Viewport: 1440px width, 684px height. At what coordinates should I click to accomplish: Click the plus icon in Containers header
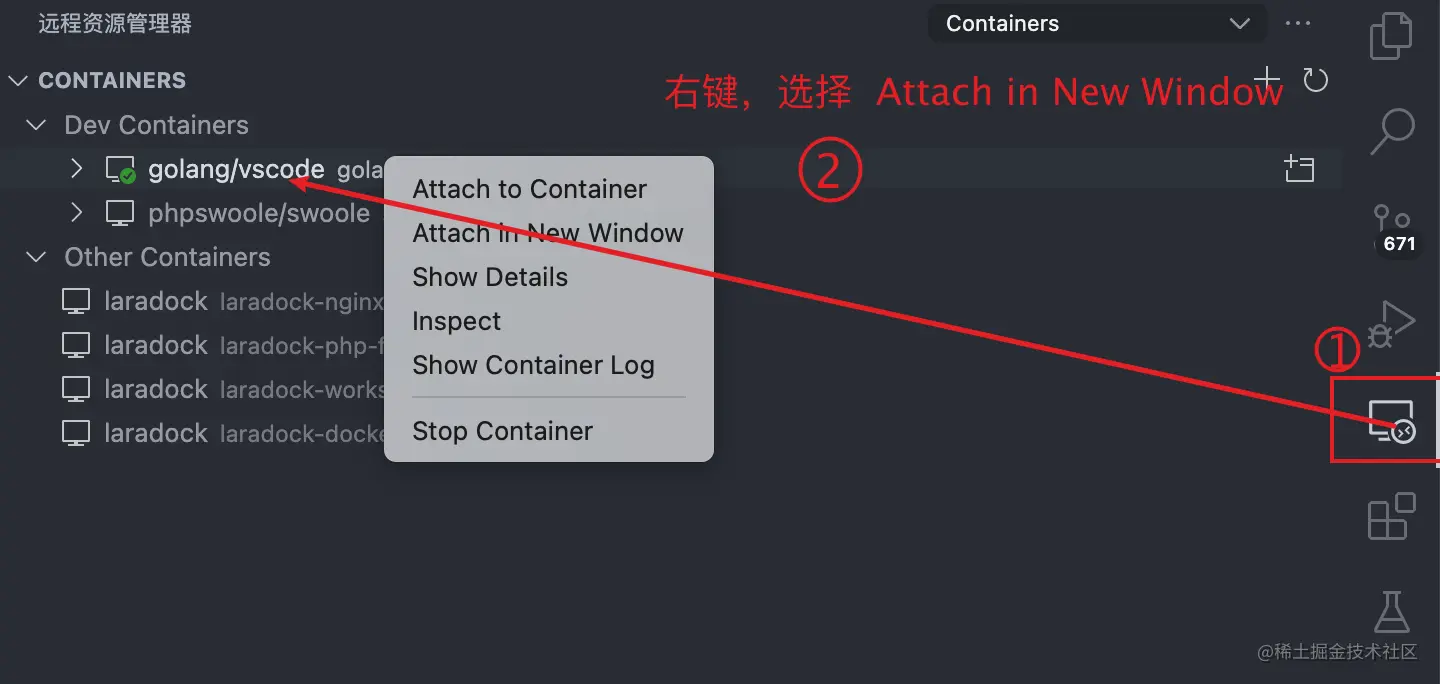pyautogui.click(x=1267, y=79)
